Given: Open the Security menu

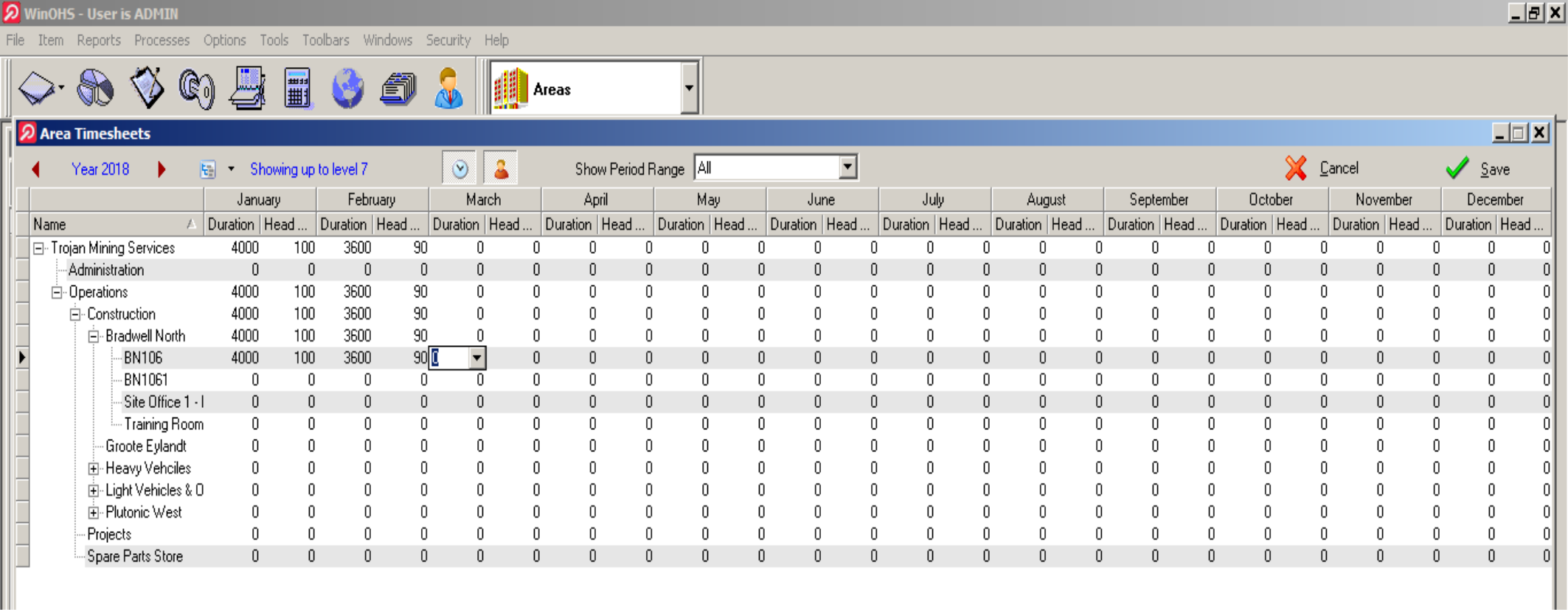Looking at the screenshot, I should click(x=448, y=40).
